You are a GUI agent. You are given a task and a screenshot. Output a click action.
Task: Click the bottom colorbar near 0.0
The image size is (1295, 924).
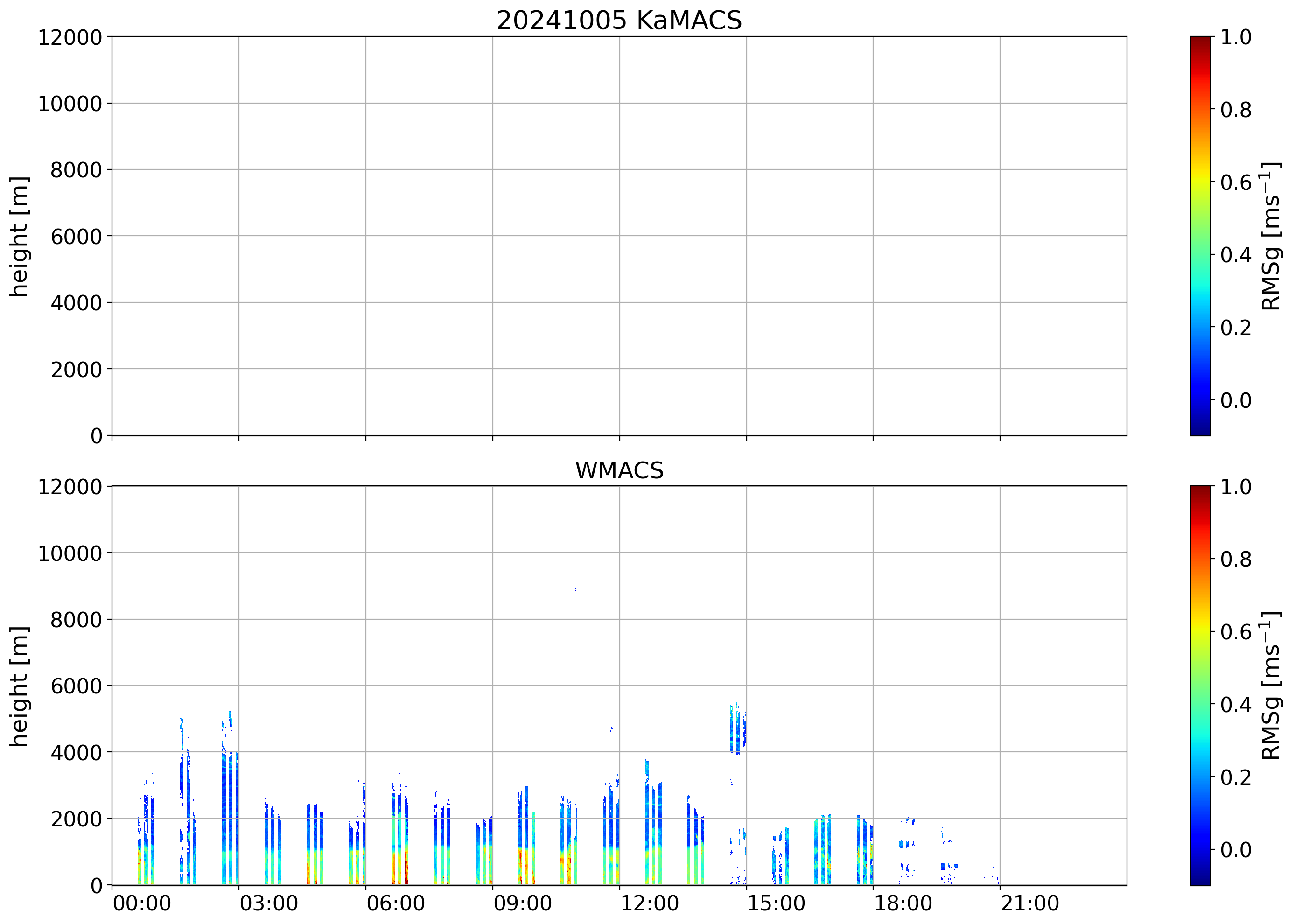click(x=1200, y=849)
